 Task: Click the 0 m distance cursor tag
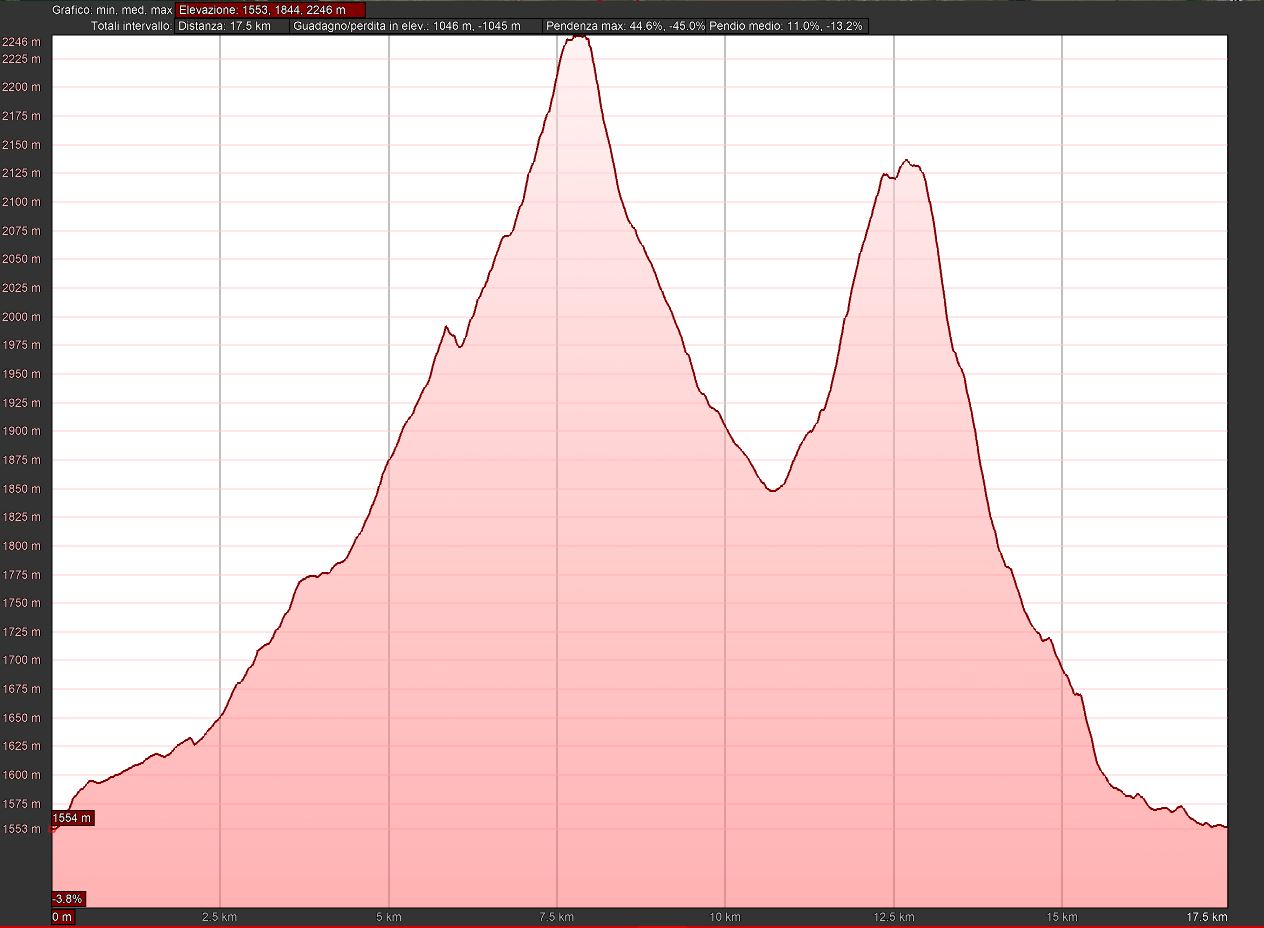[x=62, y=917]
